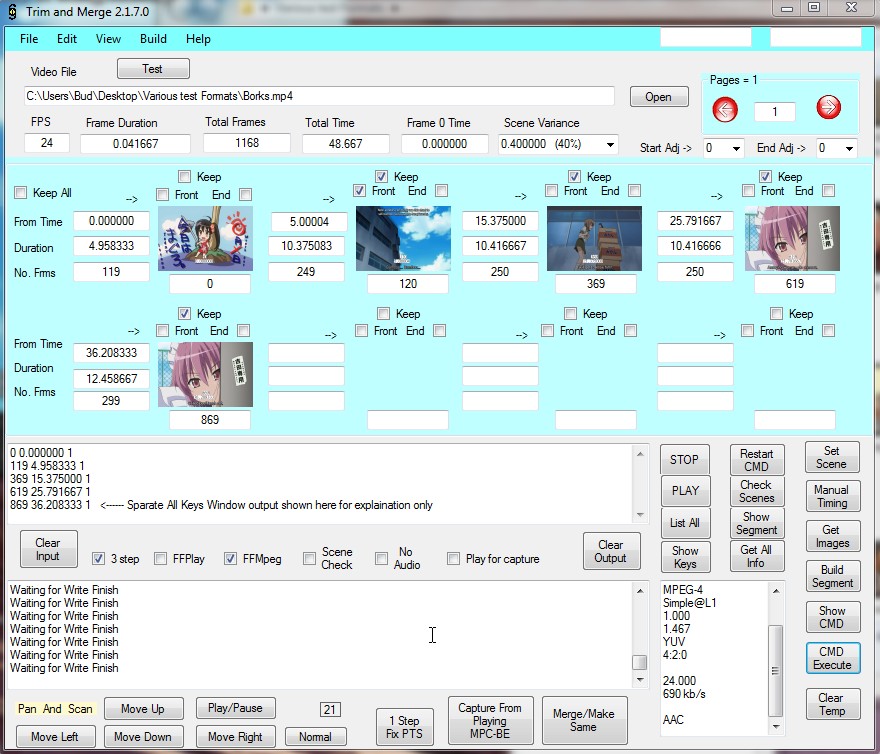Click the Clear Temp button
The image size is (880, 754).
click(x=832, y=704)
